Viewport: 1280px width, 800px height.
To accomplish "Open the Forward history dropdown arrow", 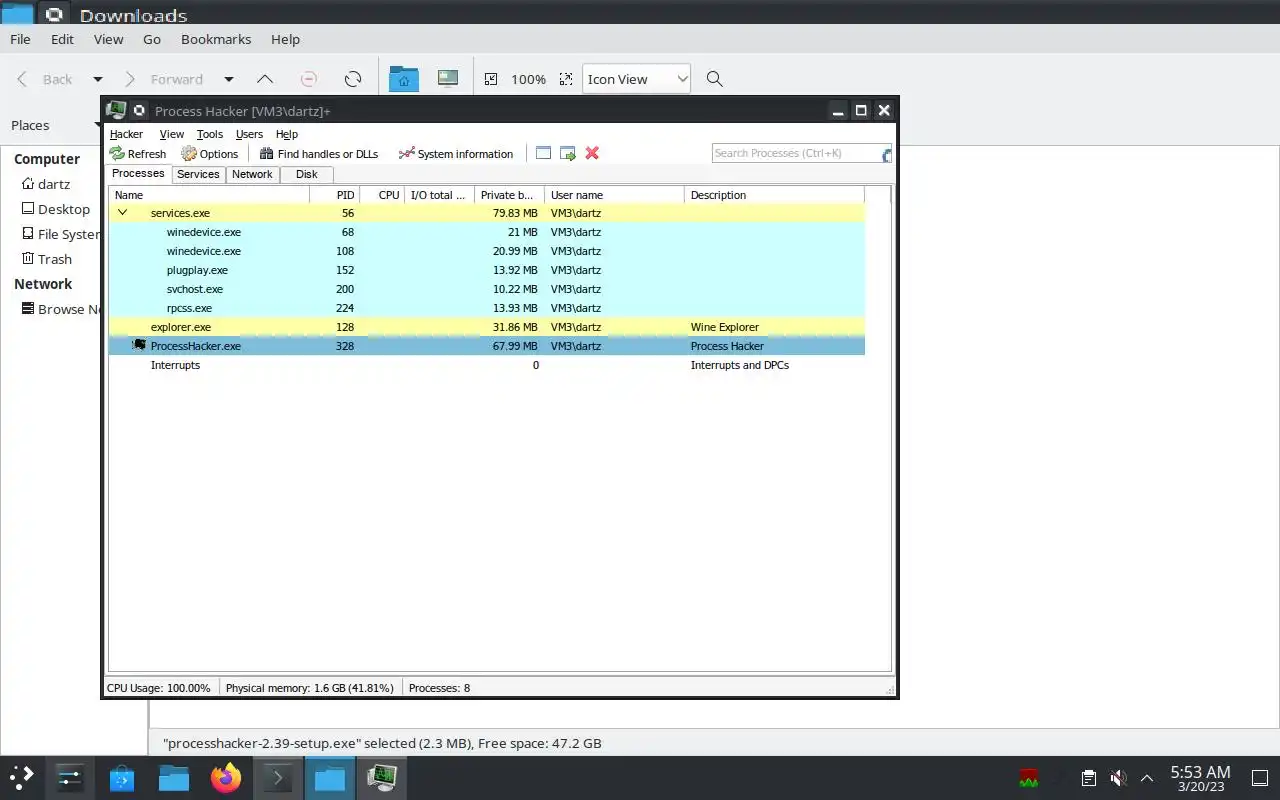I will (x=228, y=79).
